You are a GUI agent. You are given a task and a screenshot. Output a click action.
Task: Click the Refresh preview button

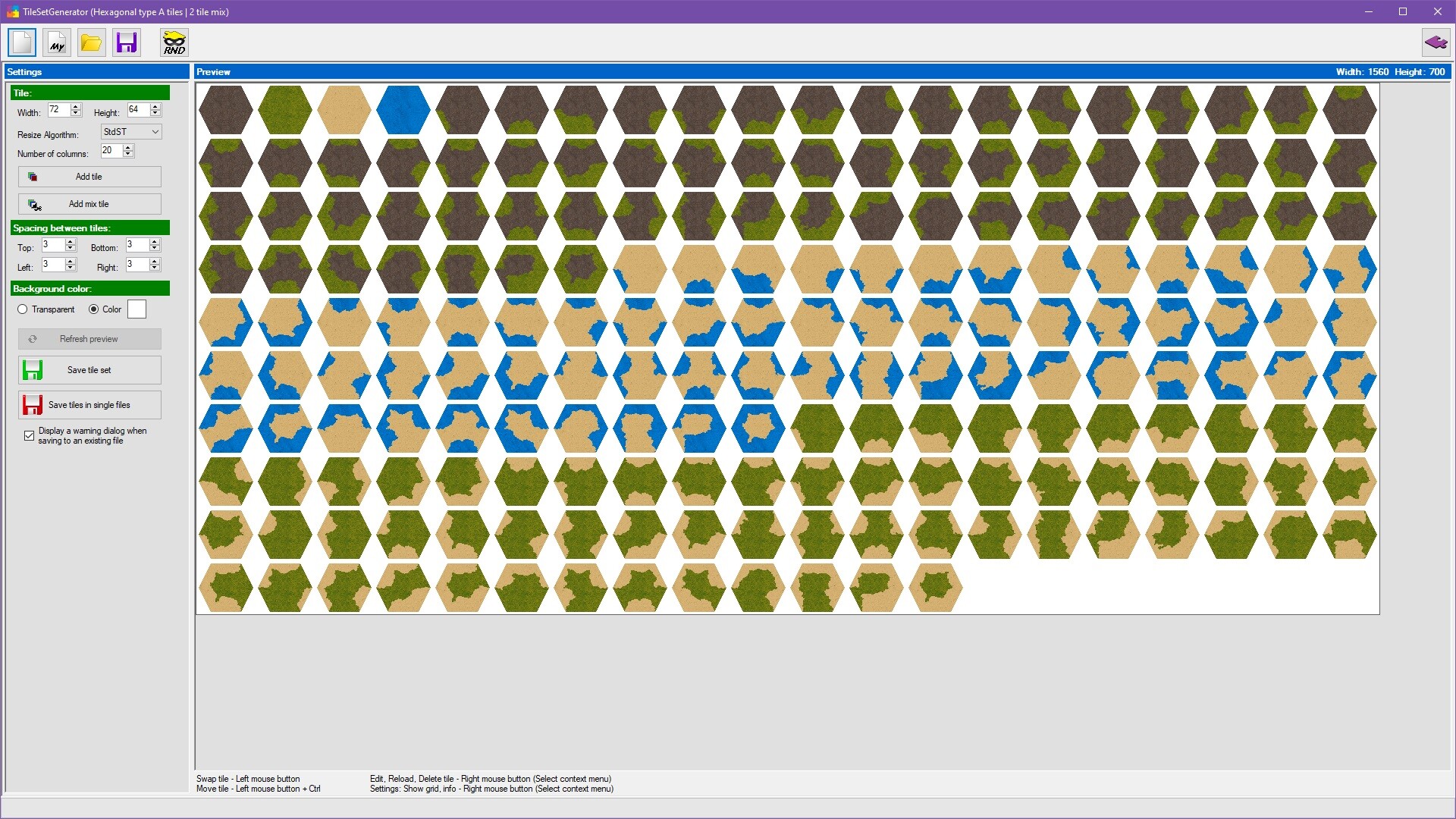pyautogui.click(x=89, y=338)
